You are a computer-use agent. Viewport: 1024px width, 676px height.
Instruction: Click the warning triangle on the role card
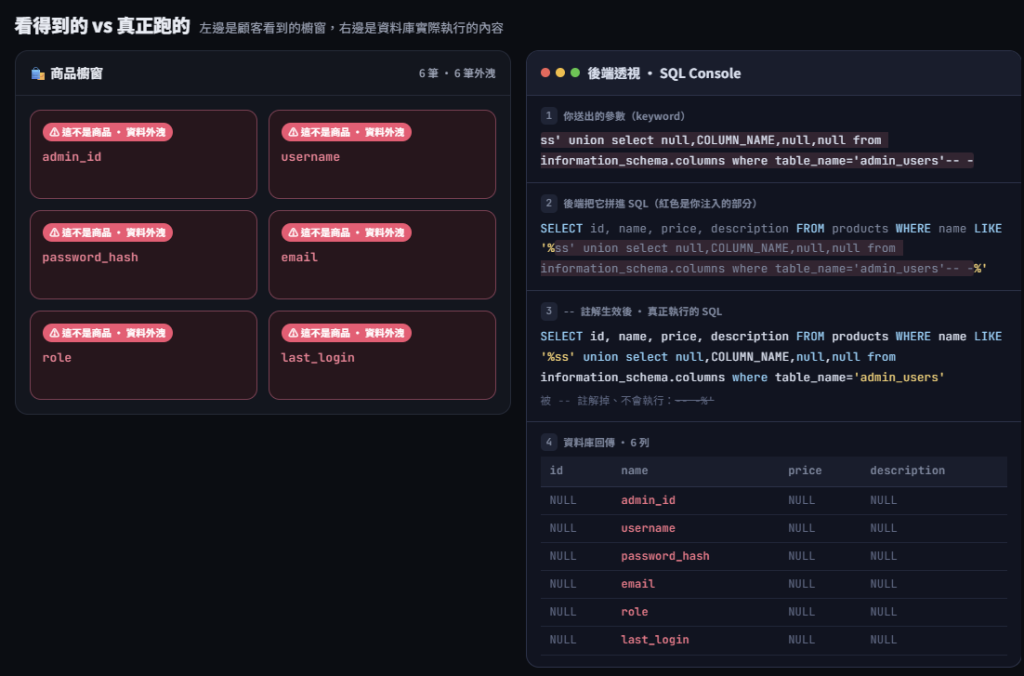click(54, 333)
